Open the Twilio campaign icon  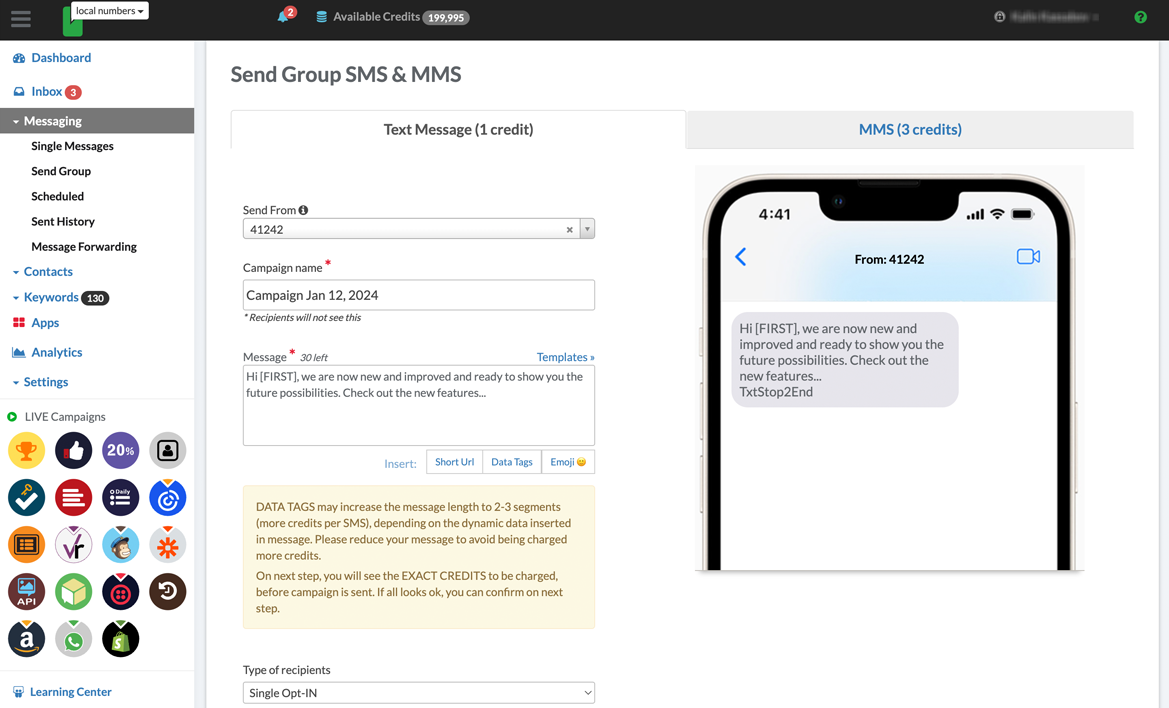pyautogui.click(x=120, y=591)
